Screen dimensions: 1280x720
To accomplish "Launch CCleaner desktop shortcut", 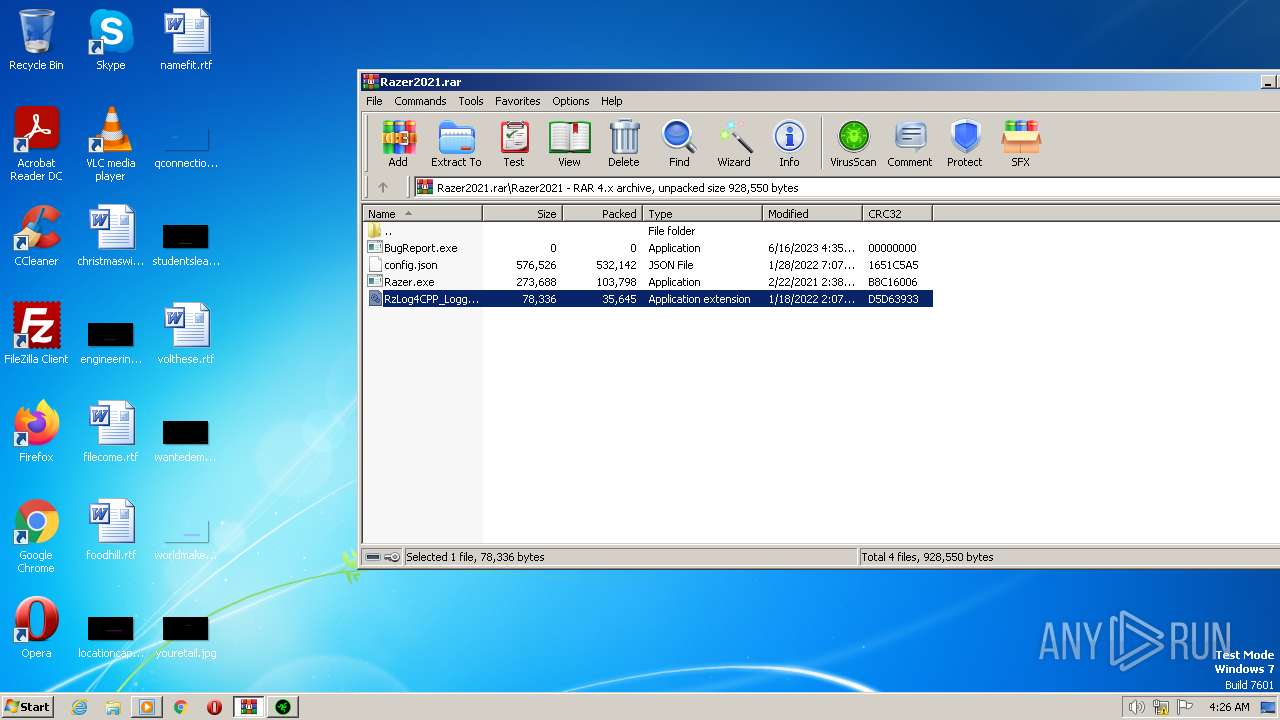I will 36,236.
